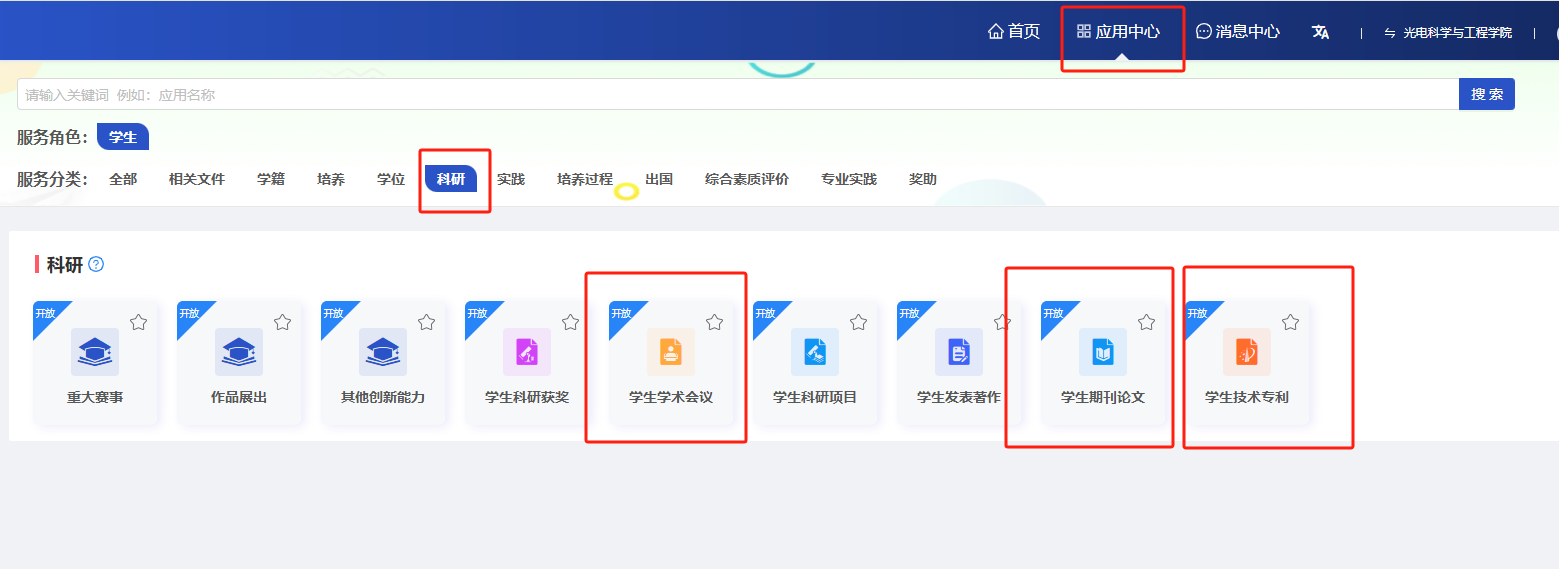Open the 学生学术会议 app icon

(x=671, y=352)
